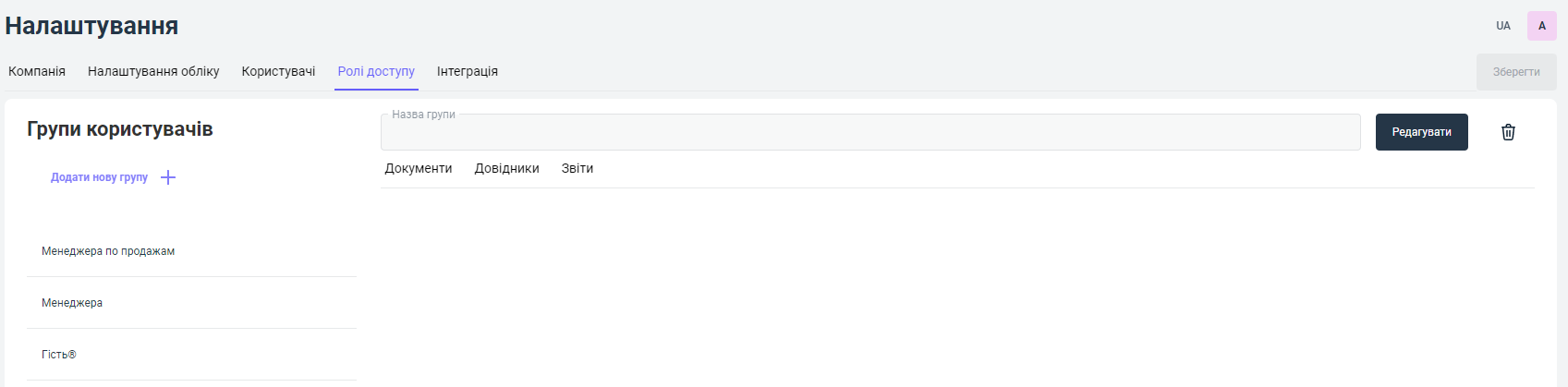The height and width of the screenshot is (387, 1568).
Task: Switch to the Компанія tab
Action: [37, 71]
